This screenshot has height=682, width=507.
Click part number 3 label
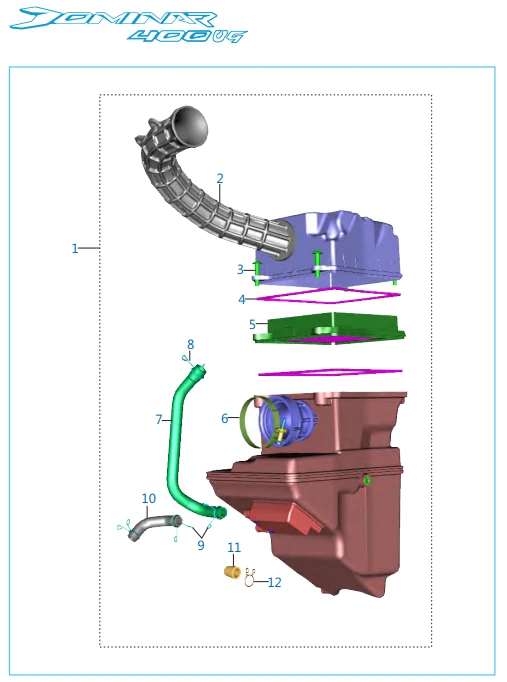pos(240,269)
